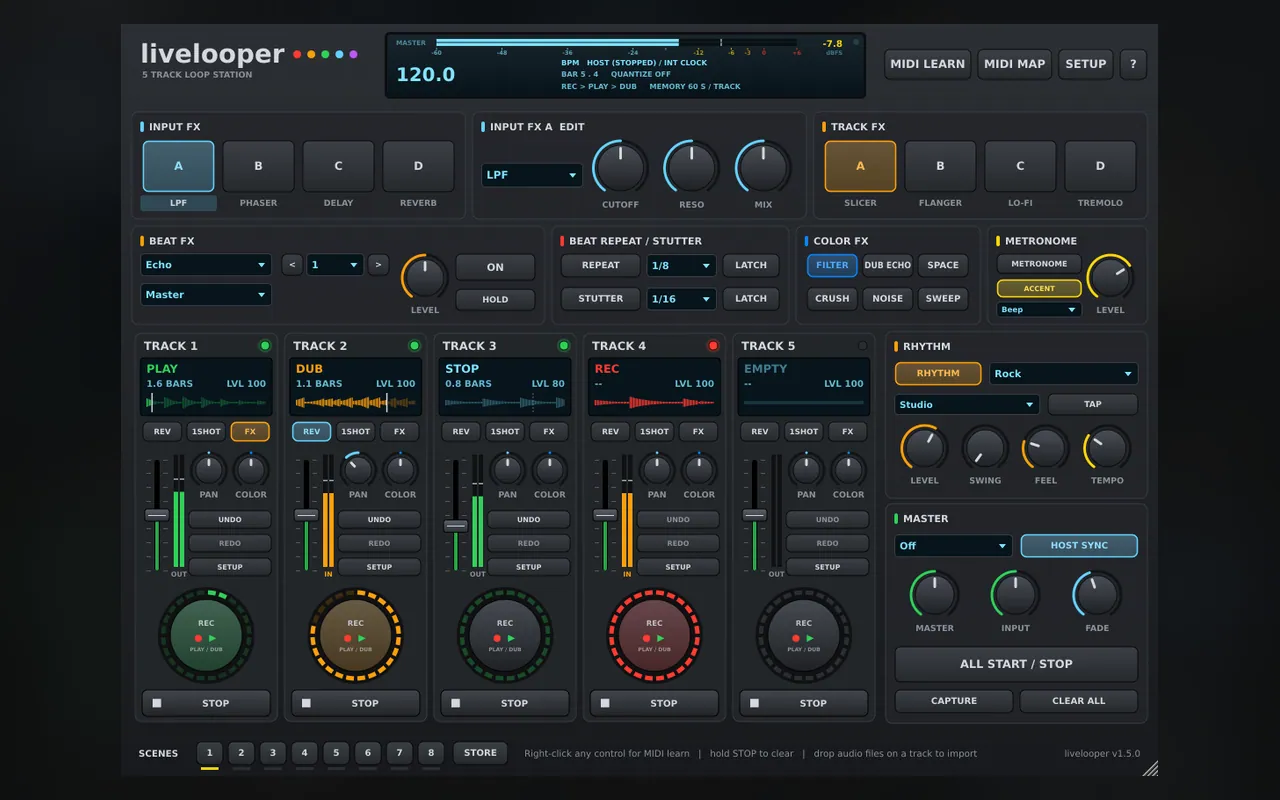Click the Metronome LEVEL knob

tap(1110, 279)
